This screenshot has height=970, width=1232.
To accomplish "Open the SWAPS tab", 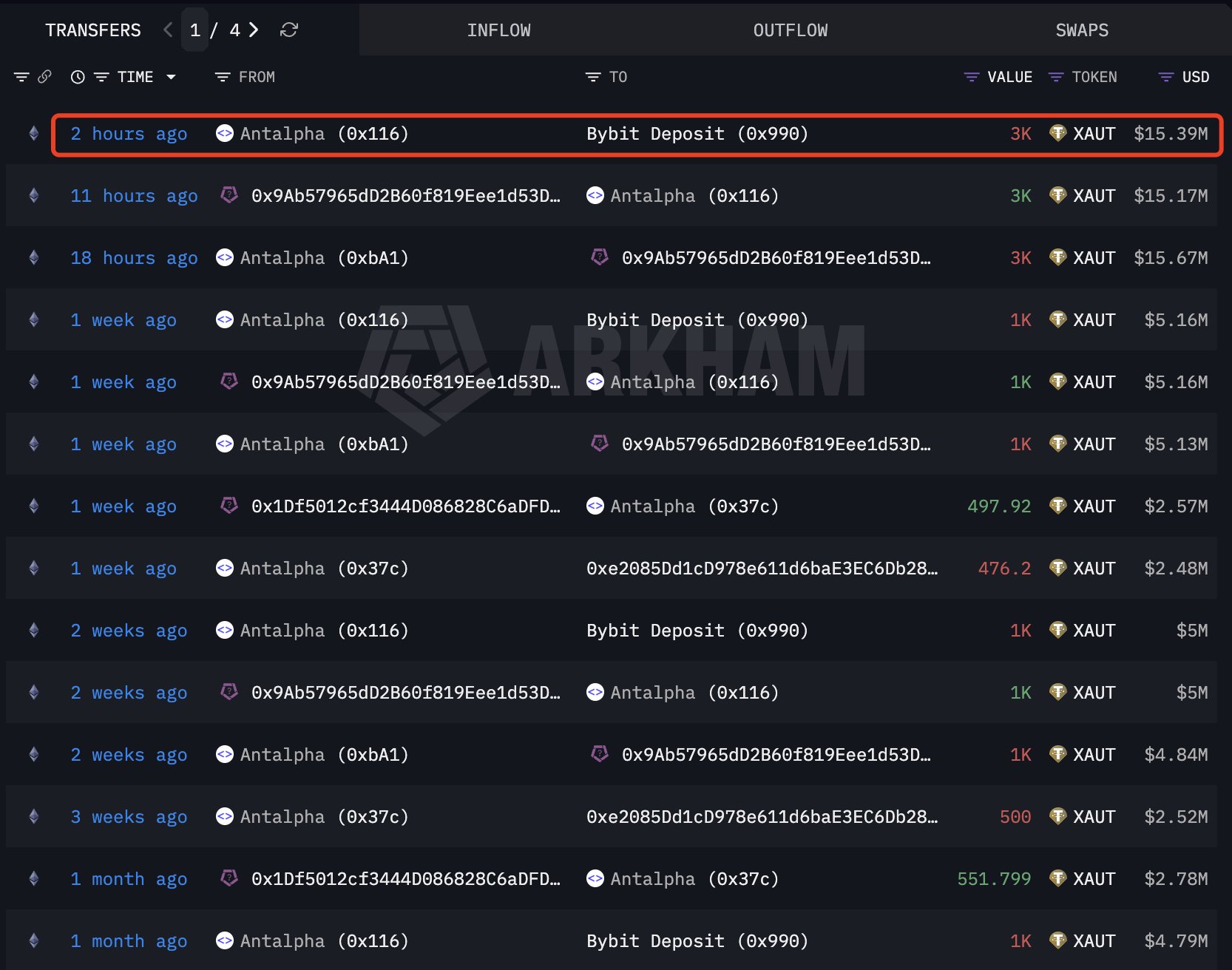I will 1081,30.
